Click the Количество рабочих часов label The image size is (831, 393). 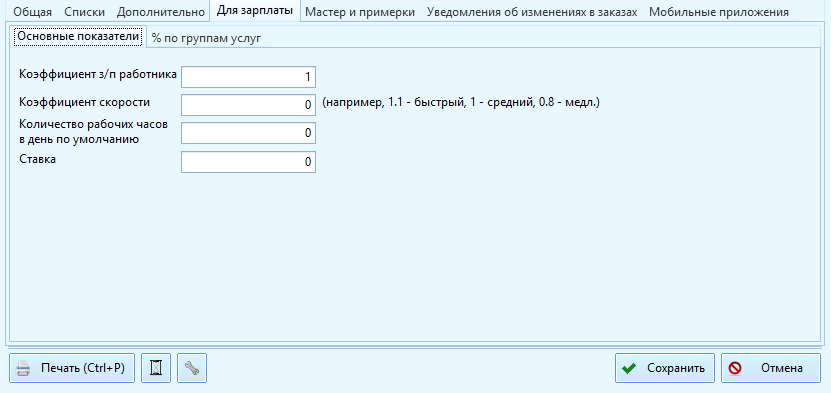click(x=94, y=132)
